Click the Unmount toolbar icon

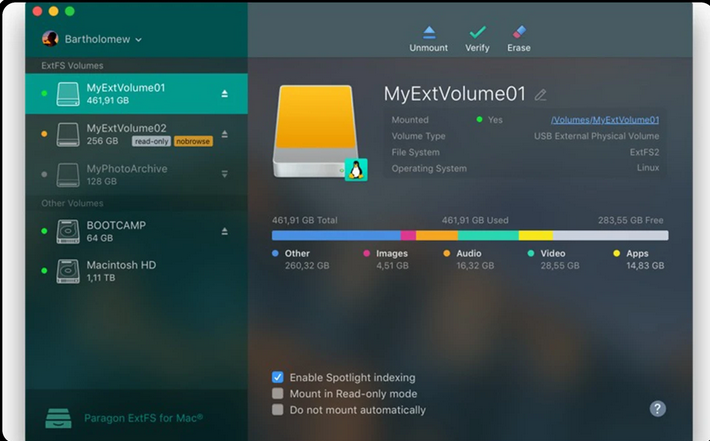tap(429, 33)
